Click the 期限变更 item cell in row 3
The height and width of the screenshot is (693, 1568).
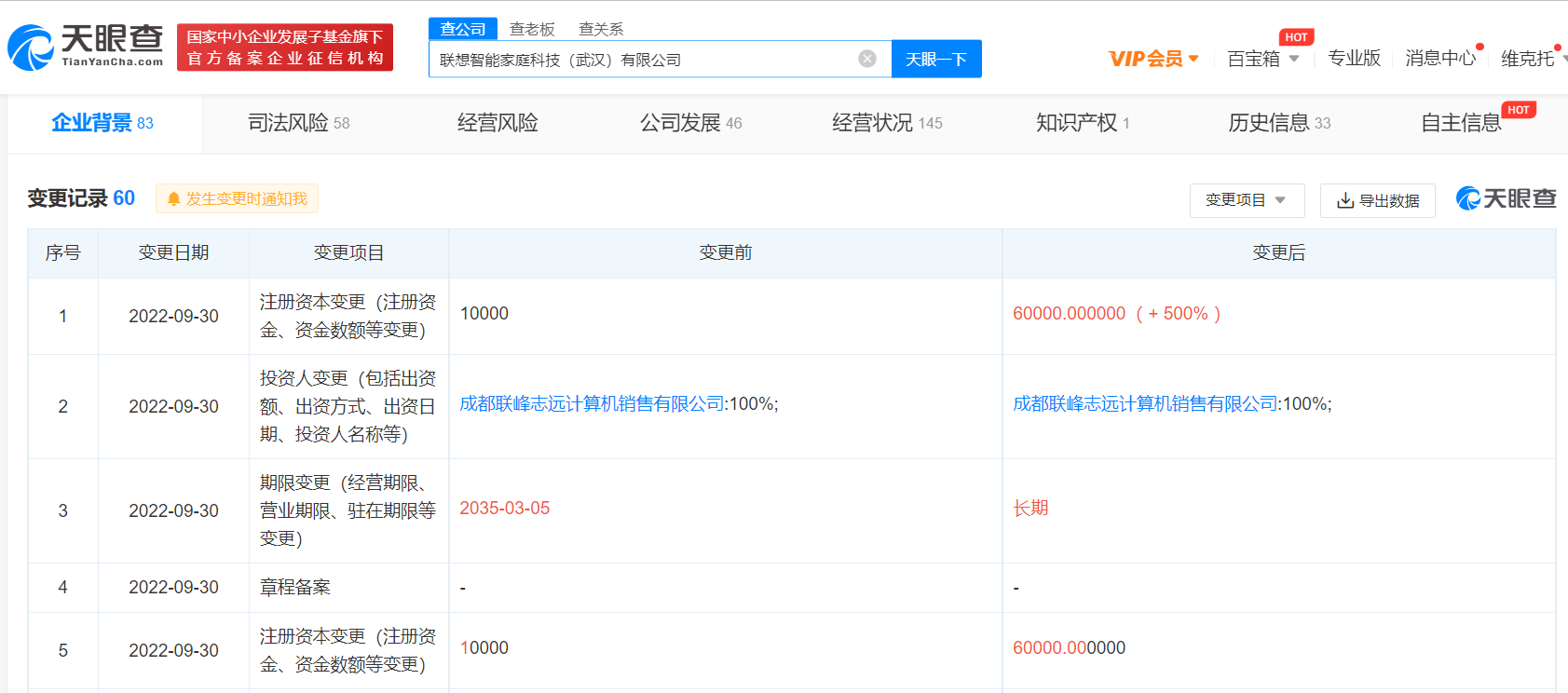click(x=348, y=510)
